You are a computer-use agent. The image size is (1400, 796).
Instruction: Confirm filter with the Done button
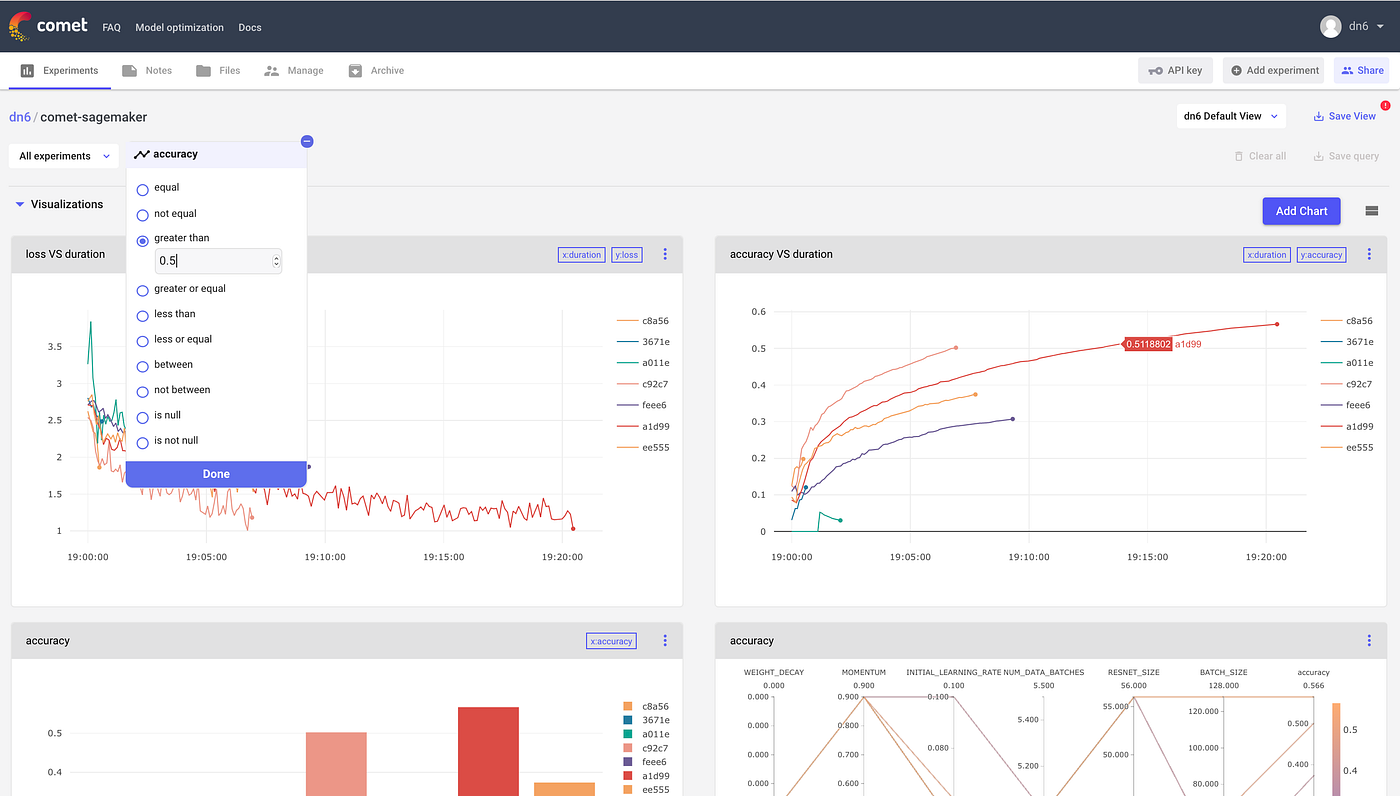(216, 473)
